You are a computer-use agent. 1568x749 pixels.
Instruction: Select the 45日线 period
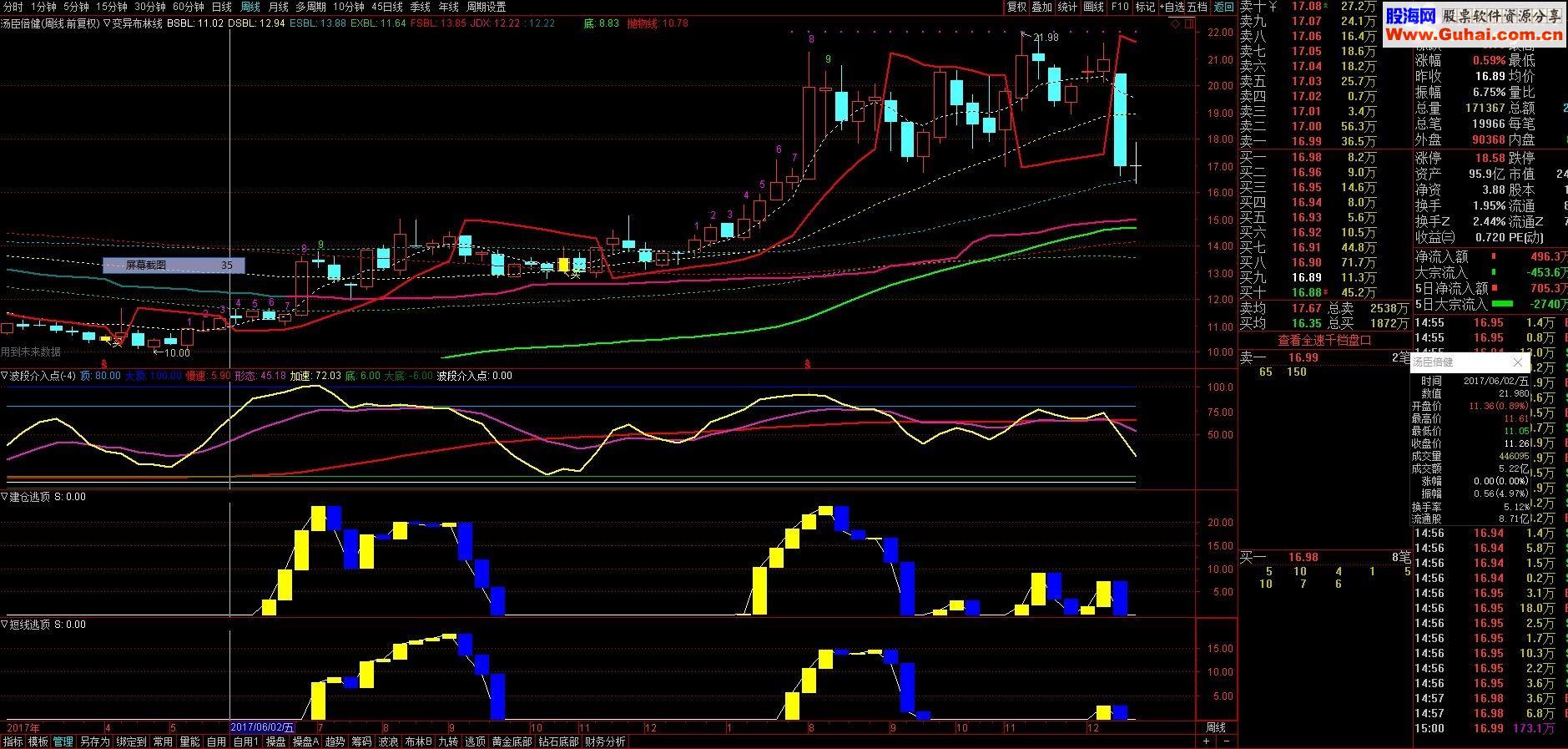pyautogui.click(x=387, y=7)
